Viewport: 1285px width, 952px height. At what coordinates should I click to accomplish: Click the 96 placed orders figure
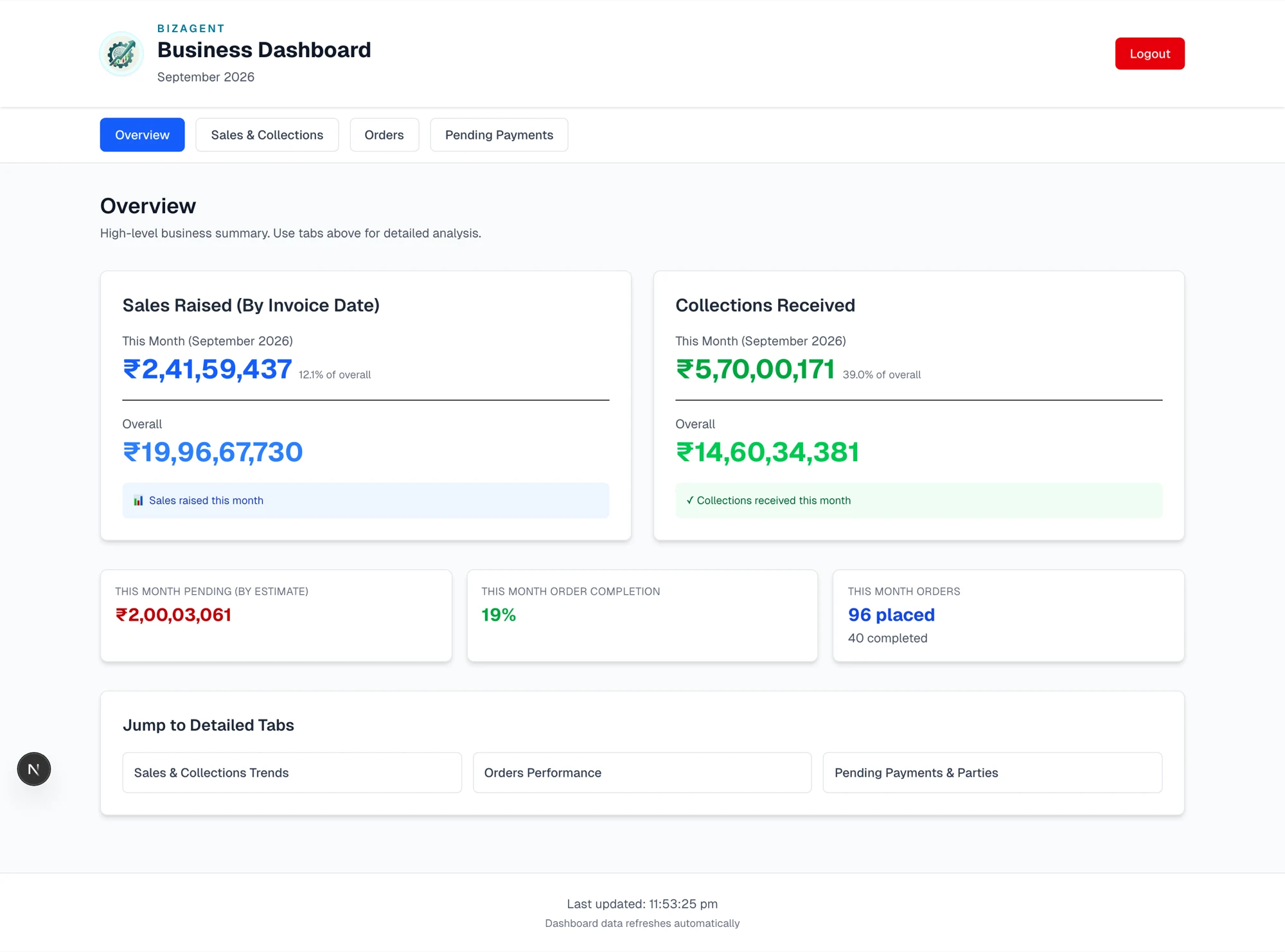coord(891,615)
